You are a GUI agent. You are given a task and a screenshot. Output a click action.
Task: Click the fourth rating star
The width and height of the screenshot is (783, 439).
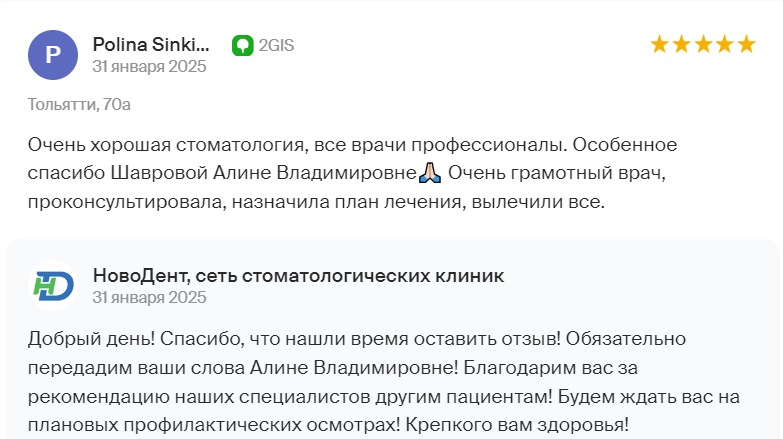pos(725,44)
